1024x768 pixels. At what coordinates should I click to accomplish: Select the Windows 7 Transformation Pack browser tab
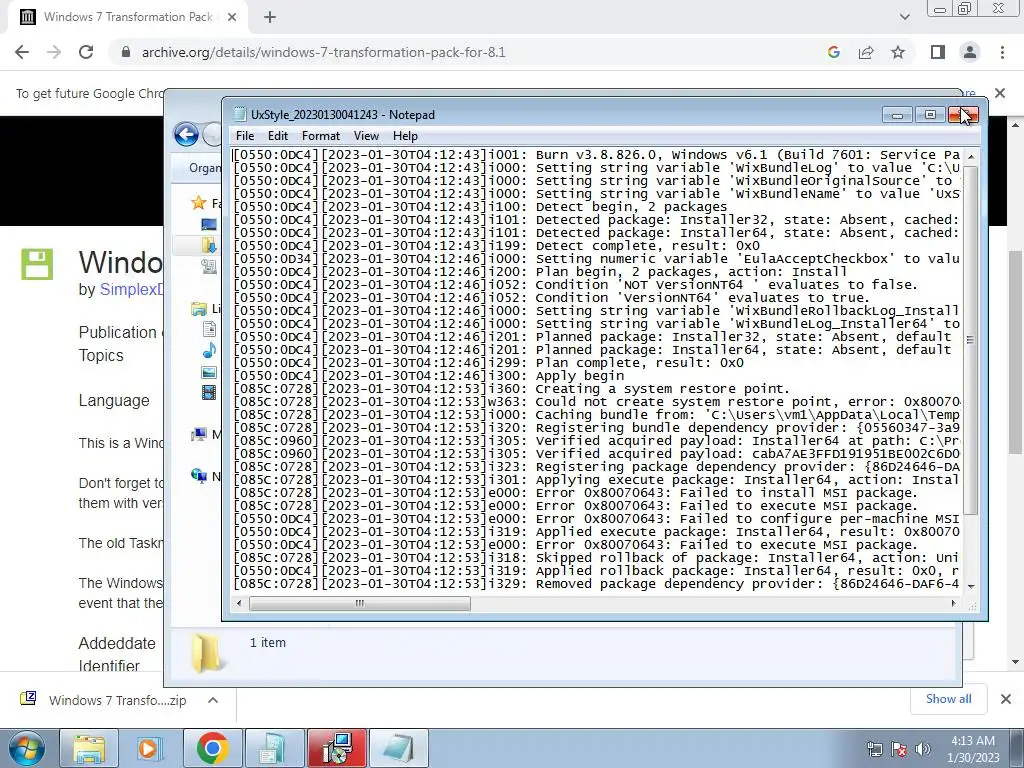(127, 17)
